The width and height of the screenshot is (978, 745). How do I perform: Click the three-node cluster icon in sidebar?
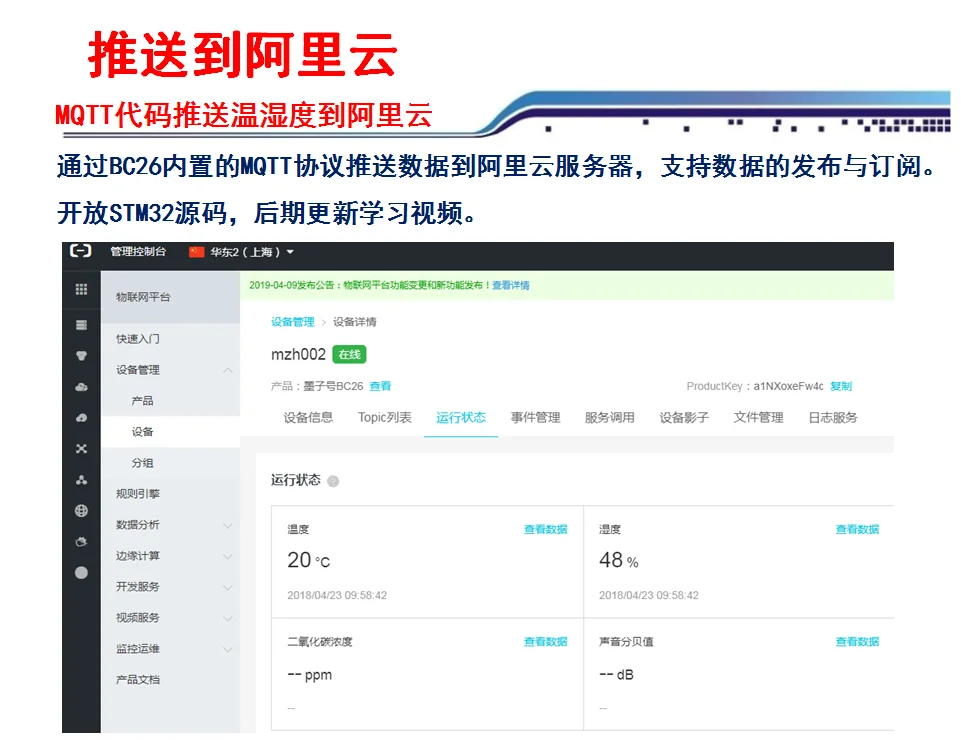click(x=81, y=480)
